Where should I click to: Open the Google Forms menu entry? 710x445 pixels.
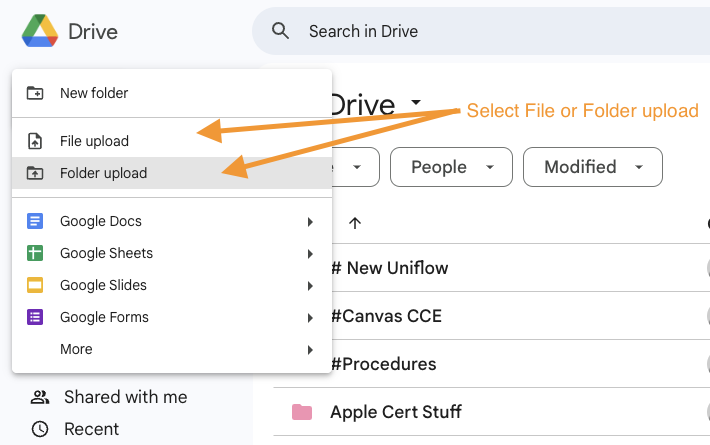(x=172, y=317)
